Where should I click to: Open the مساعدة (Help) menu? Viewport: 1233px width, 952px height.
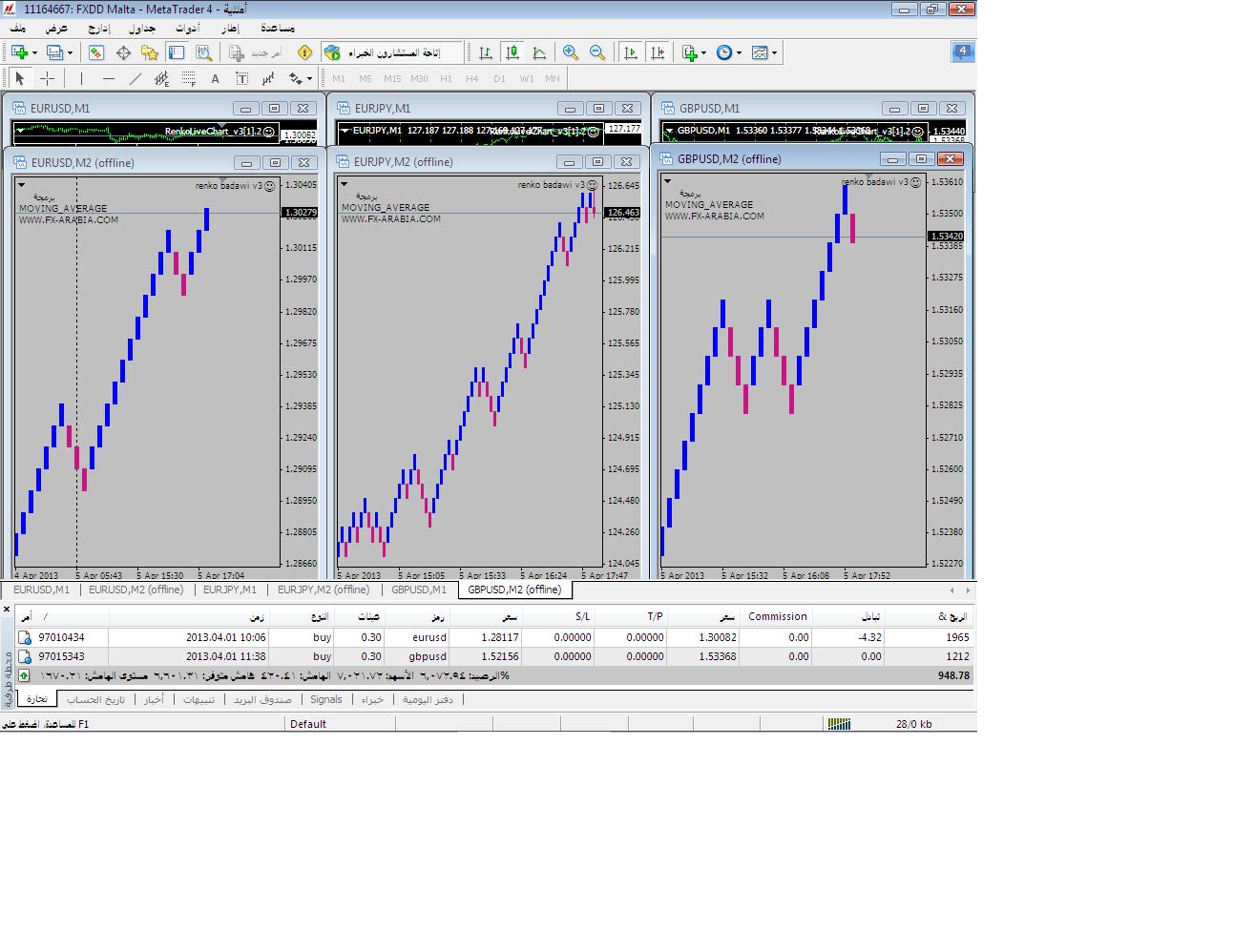(278, 29)
